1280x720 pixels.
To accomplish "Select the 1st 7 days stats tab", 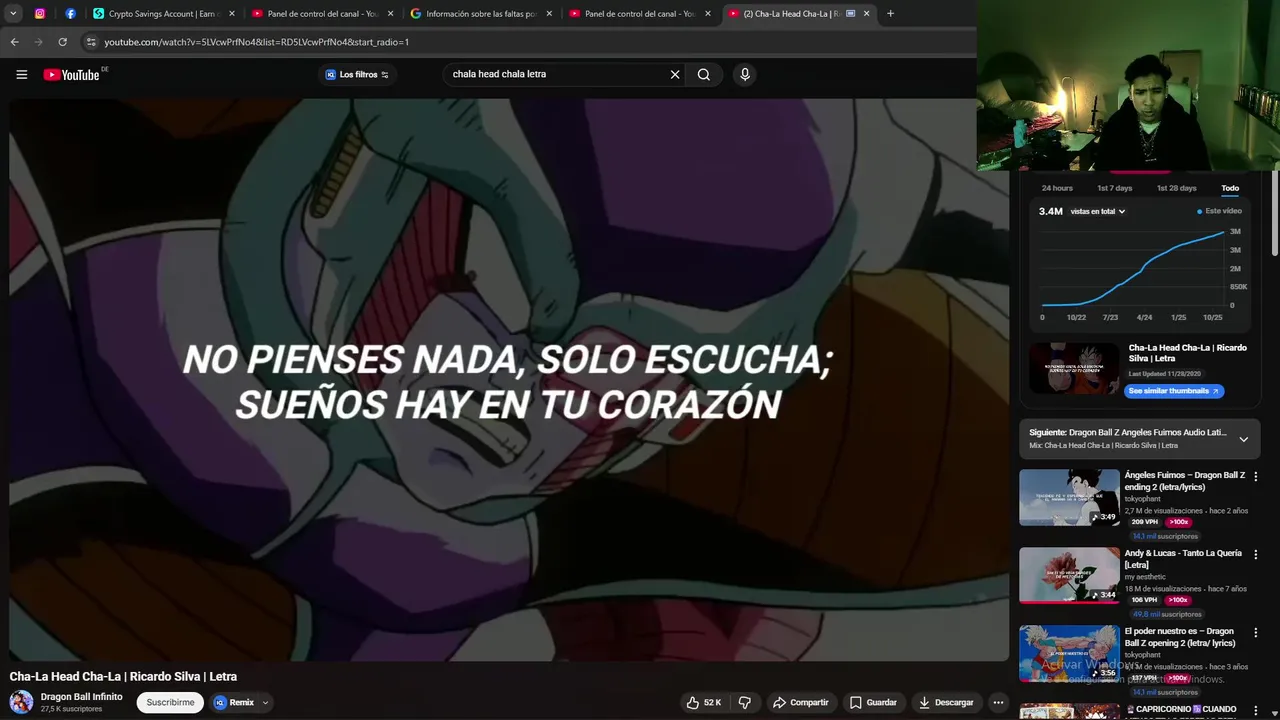I will point(1115,188).
